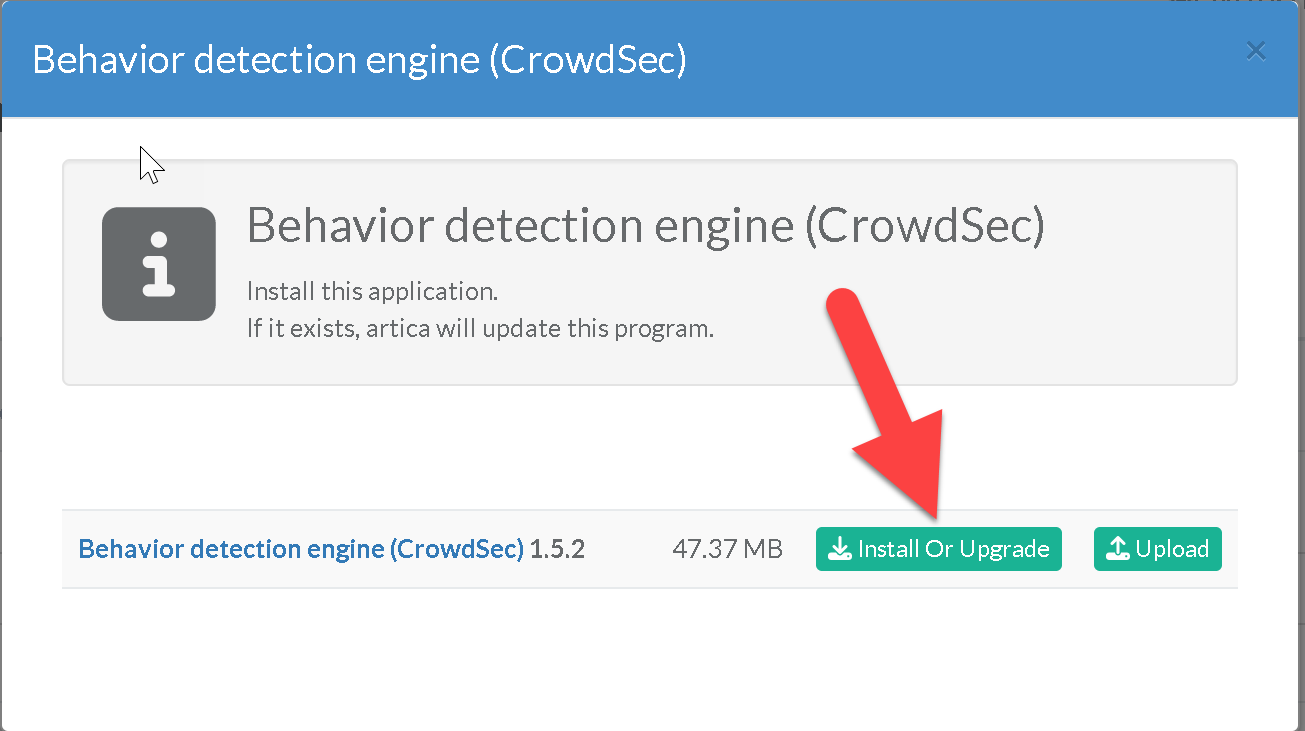
Task: Click the download icon on Install button
Action: [840, 549]
